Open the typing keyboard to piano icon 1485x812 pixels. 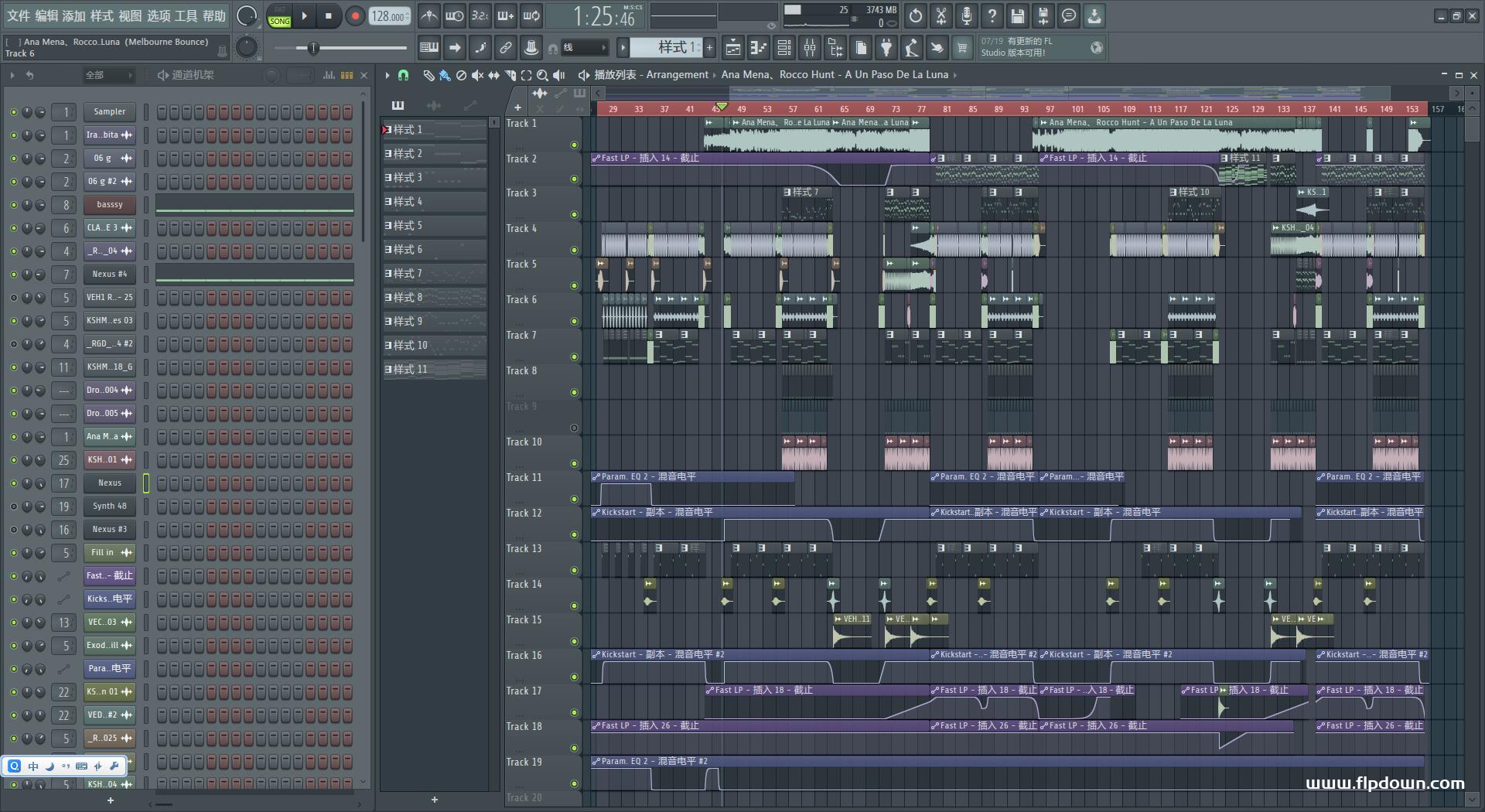pos(429,48)
